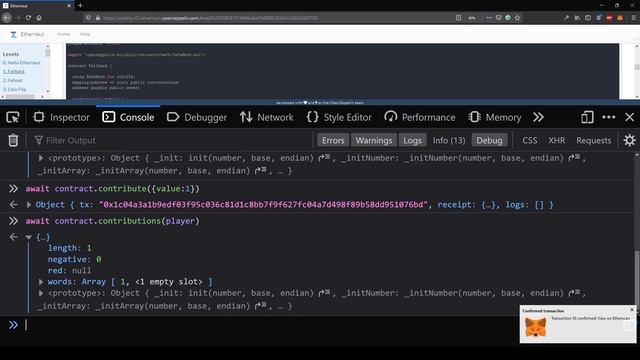Dismiss the Confirmed transaction notification
This screenshot has height=360, width=640.
tap(632, 310)
